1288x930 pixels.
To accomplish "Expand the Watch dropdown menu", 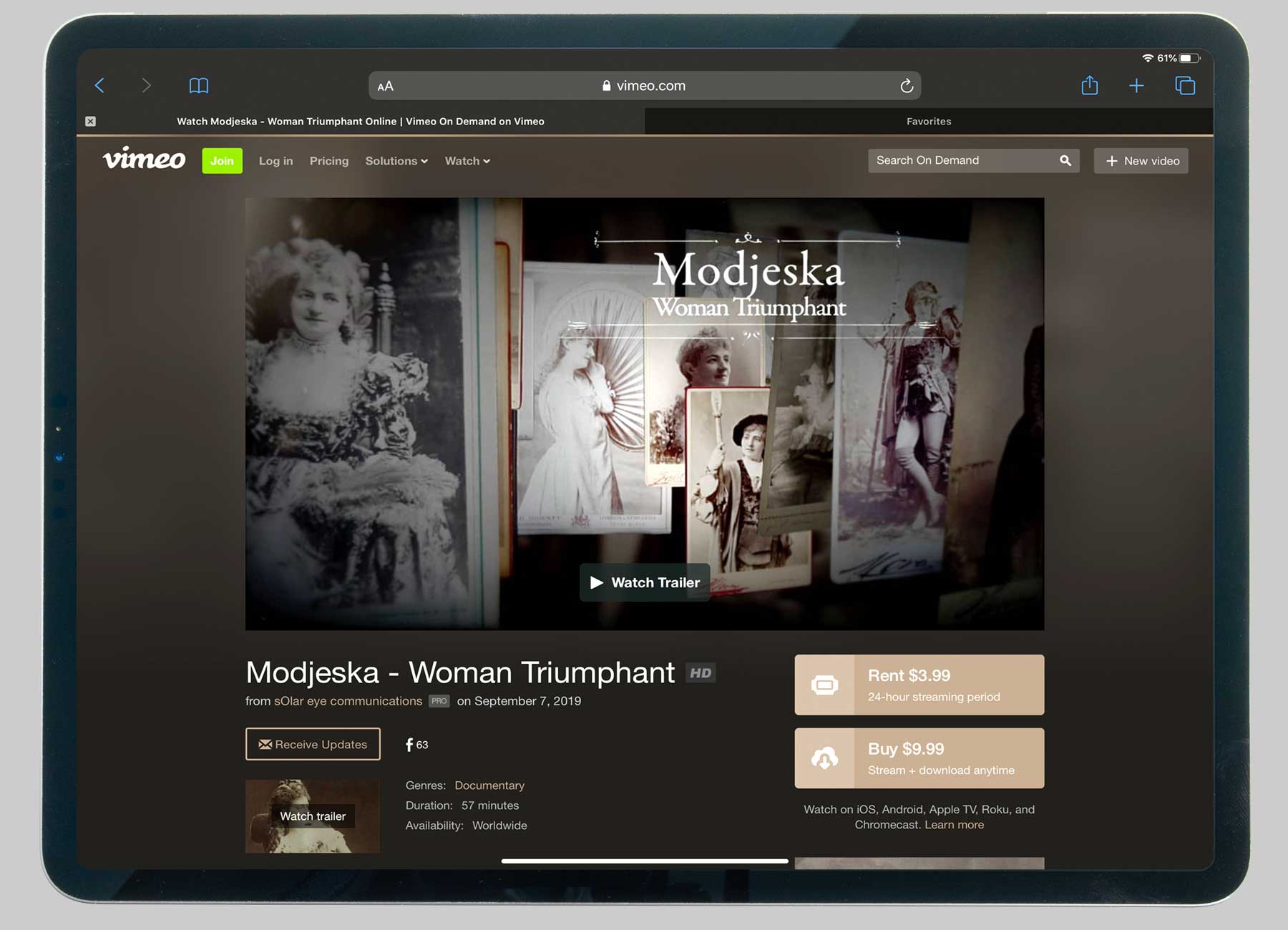I will [467, 161].
